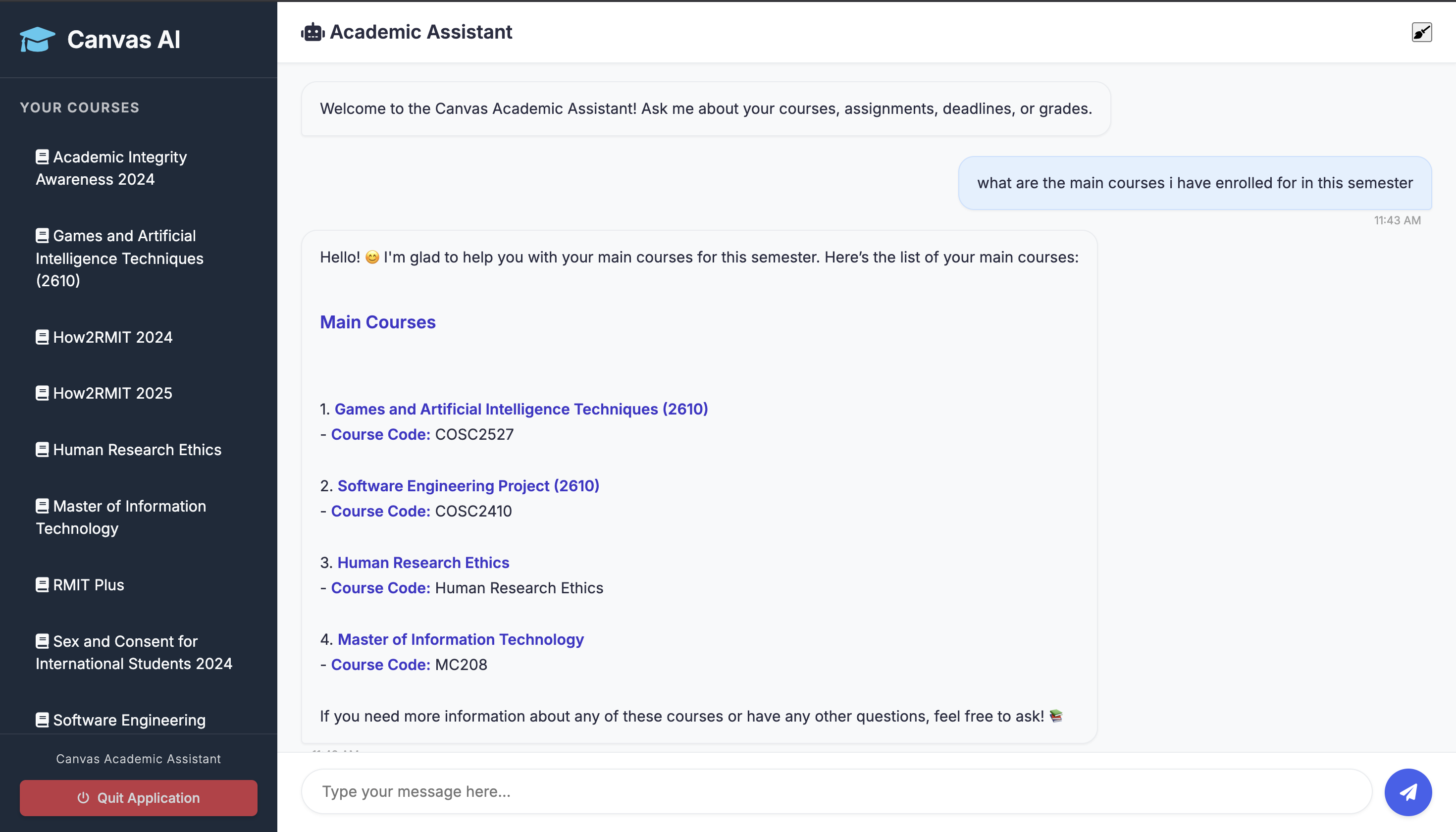The image size is (1456, 832).
Task: Click the book icon beside RMIT Plus
Action: (x=41, y=584)
